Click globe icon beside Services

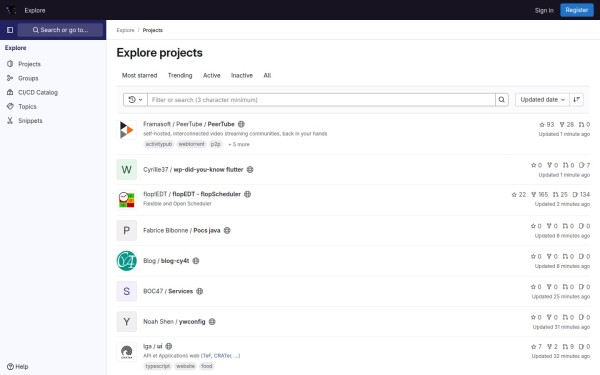(x=199, y=291)
